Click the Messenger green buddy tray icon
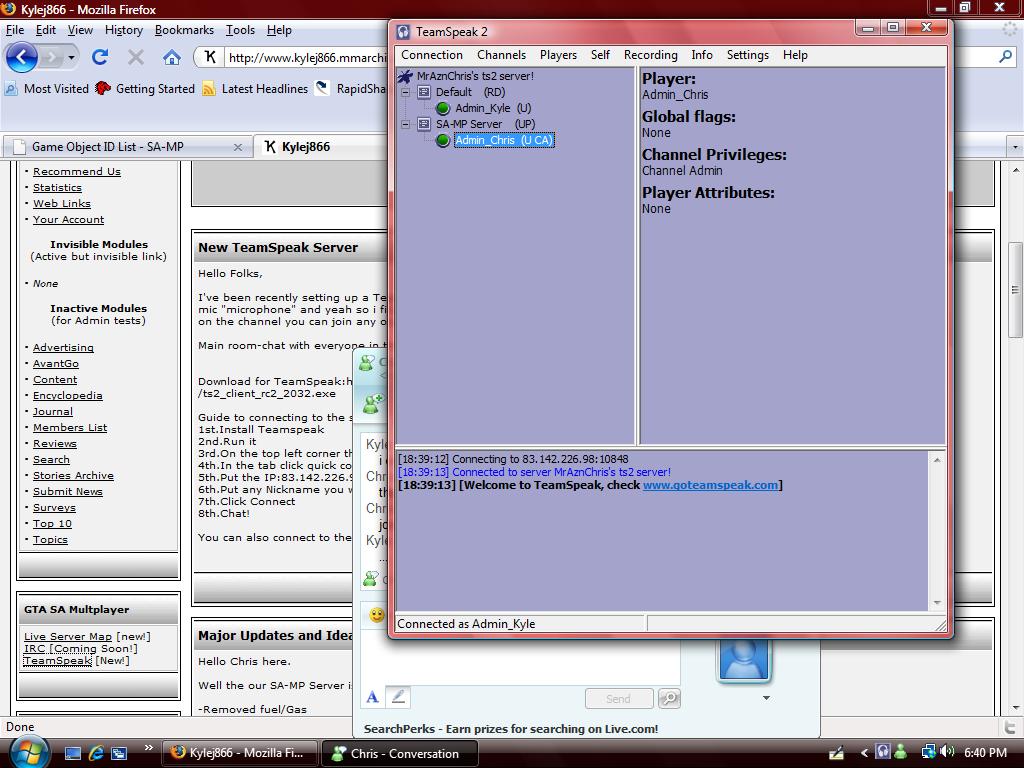This screenshot has width=1024, height=768. (x=901, y=752)
